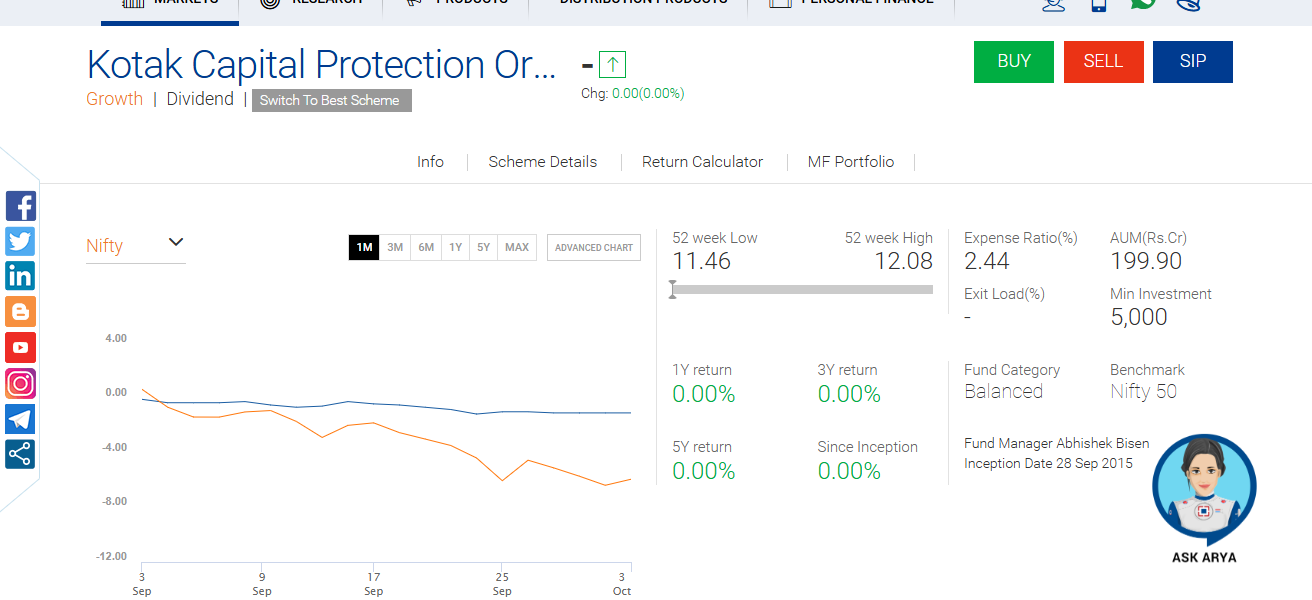Switch the chart to the 3M period
The image size is (1312, 600).
395,247
